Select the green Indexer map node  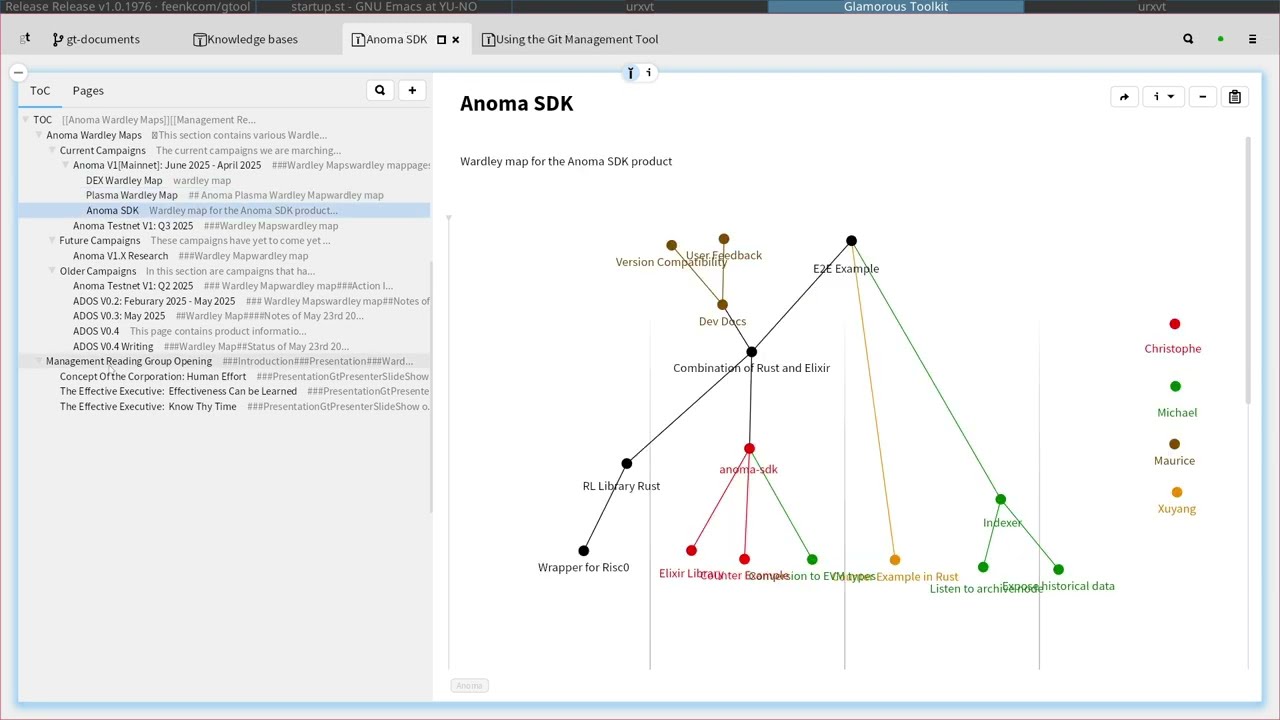1000,499
